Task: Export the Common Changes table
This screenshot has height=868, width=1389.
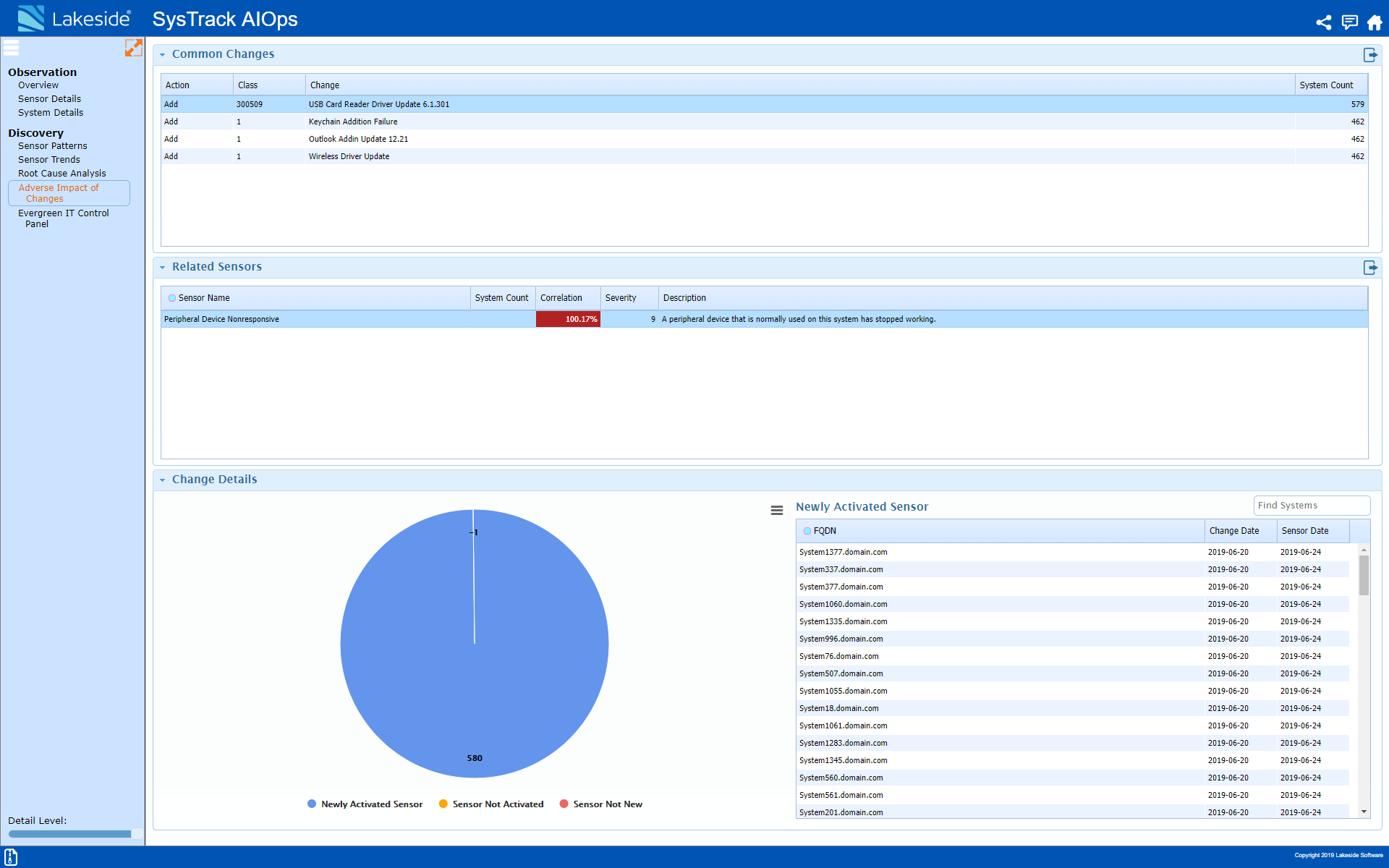Action: click(x=1370, y=54)
